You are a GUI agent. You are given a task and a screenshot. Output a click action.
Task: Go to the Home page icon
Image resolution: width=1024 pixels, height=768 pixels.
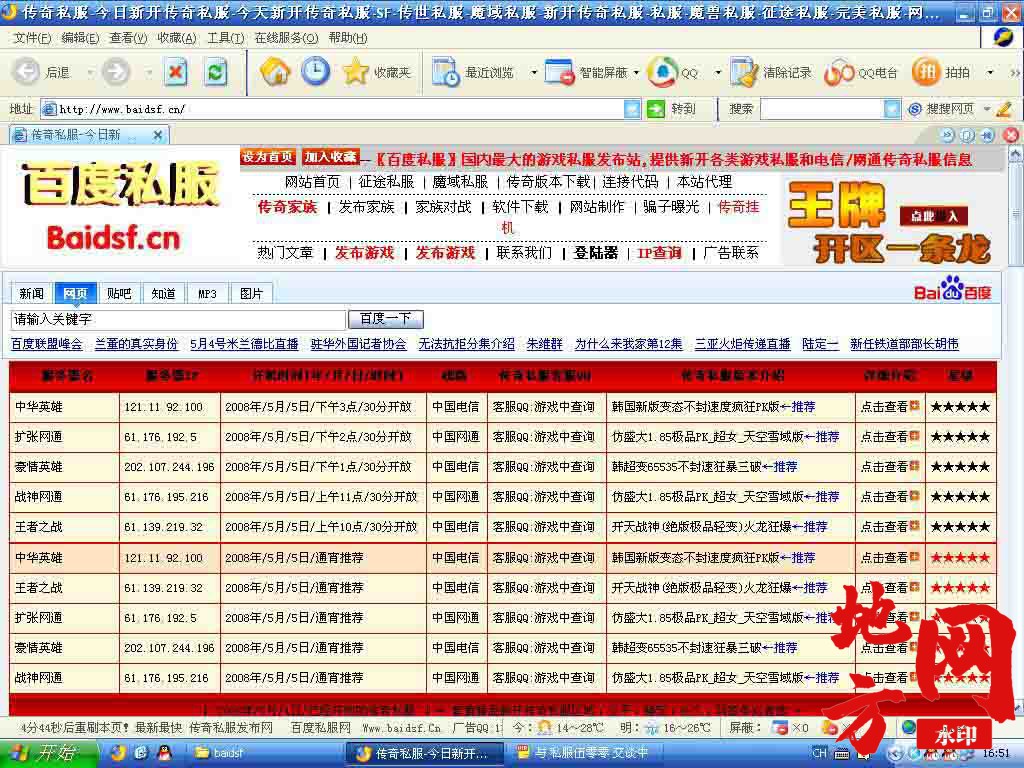[x=275, y=71]
